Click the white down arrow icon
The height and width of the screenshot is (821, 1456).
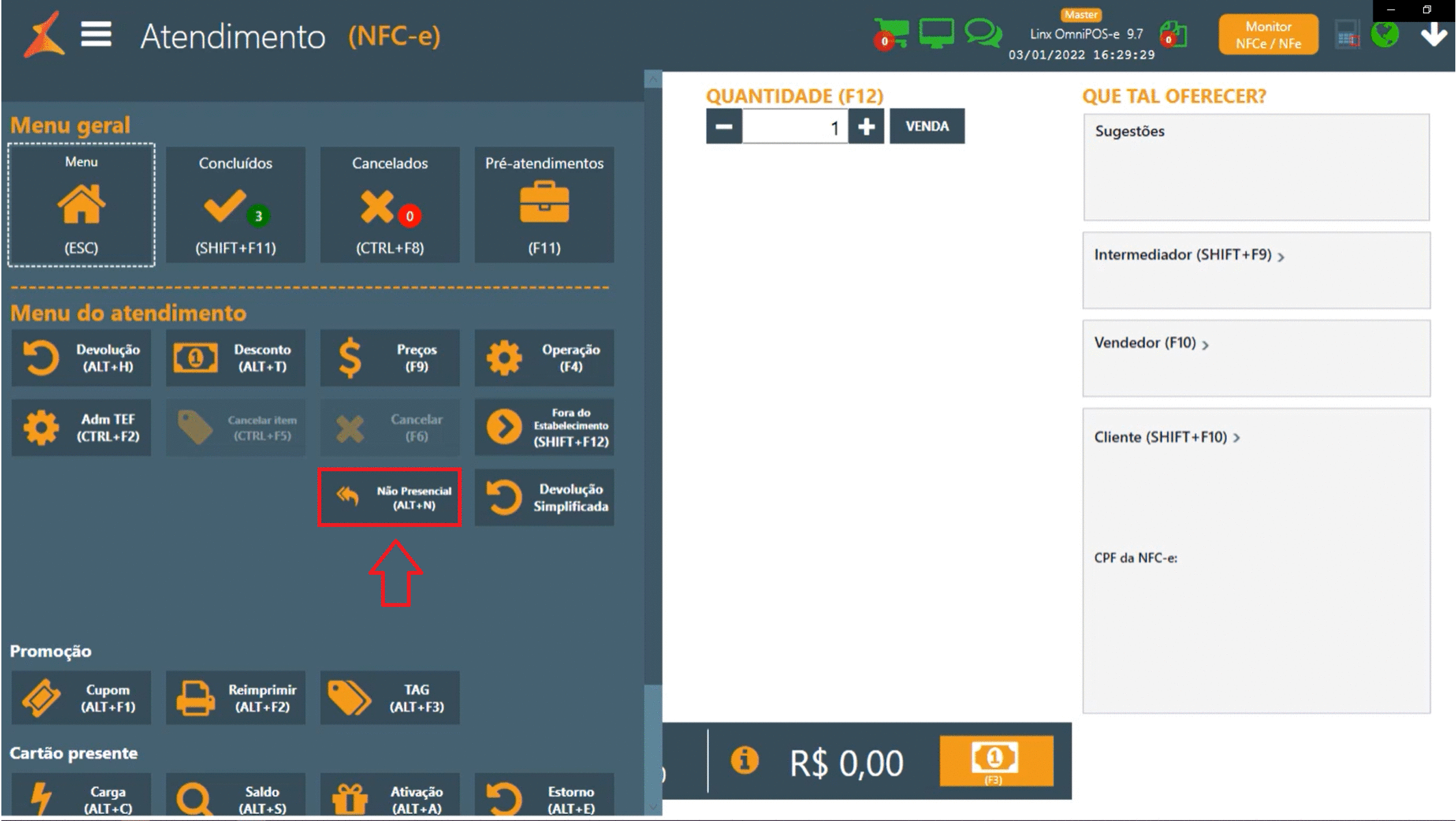click(1433, 34)
